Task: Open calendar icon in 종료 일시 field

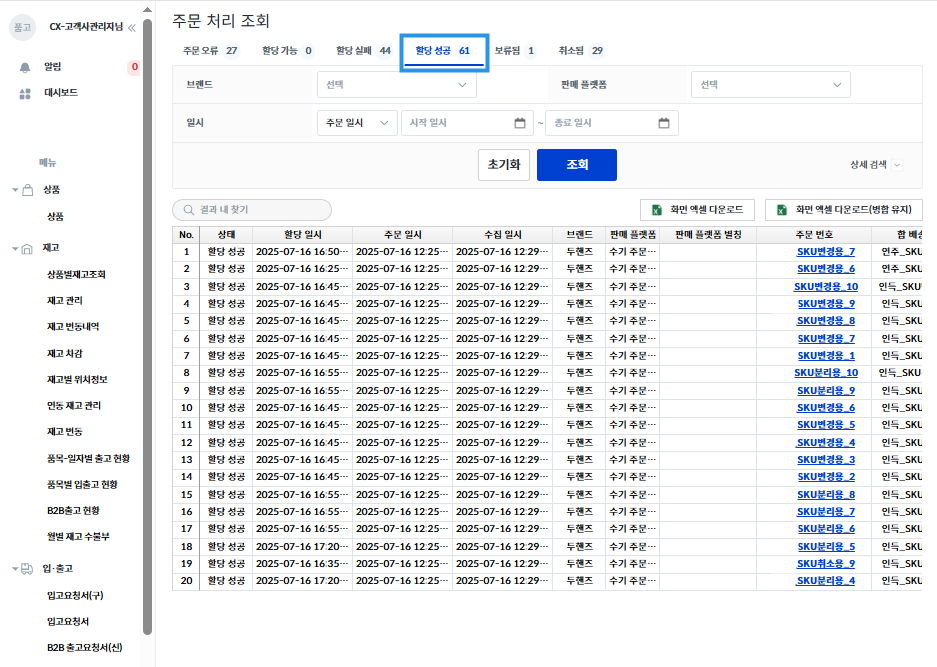Action: pos(664,123)
